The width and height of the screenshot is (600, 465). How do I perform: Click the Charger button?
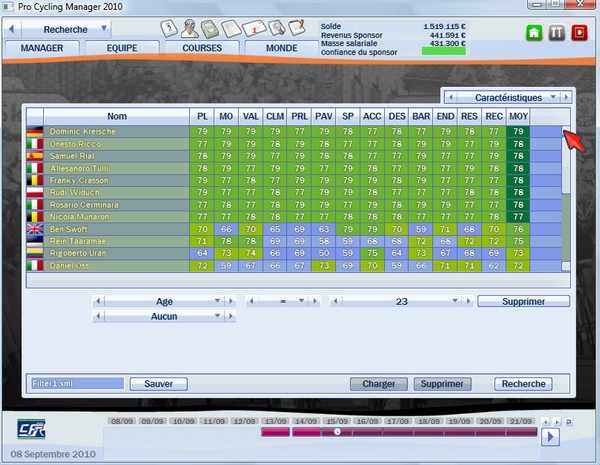pos(379,384)
